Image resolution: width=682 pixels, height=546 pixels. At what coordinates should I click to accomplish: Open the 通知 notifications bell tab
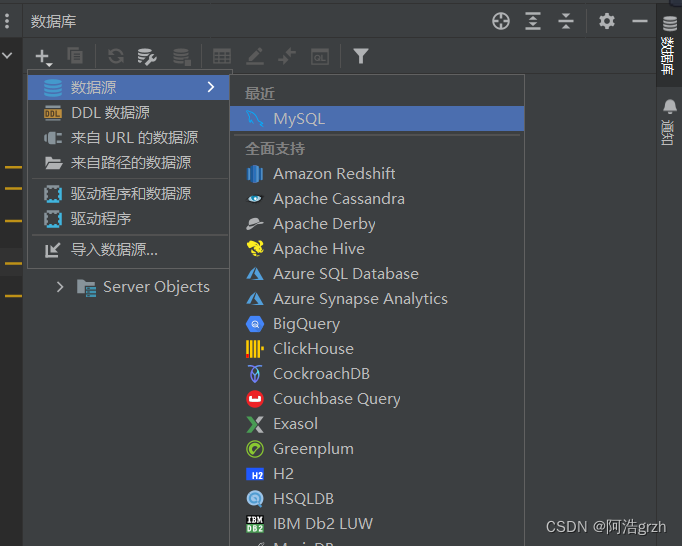pyautogui.click(x=669, y=122)
